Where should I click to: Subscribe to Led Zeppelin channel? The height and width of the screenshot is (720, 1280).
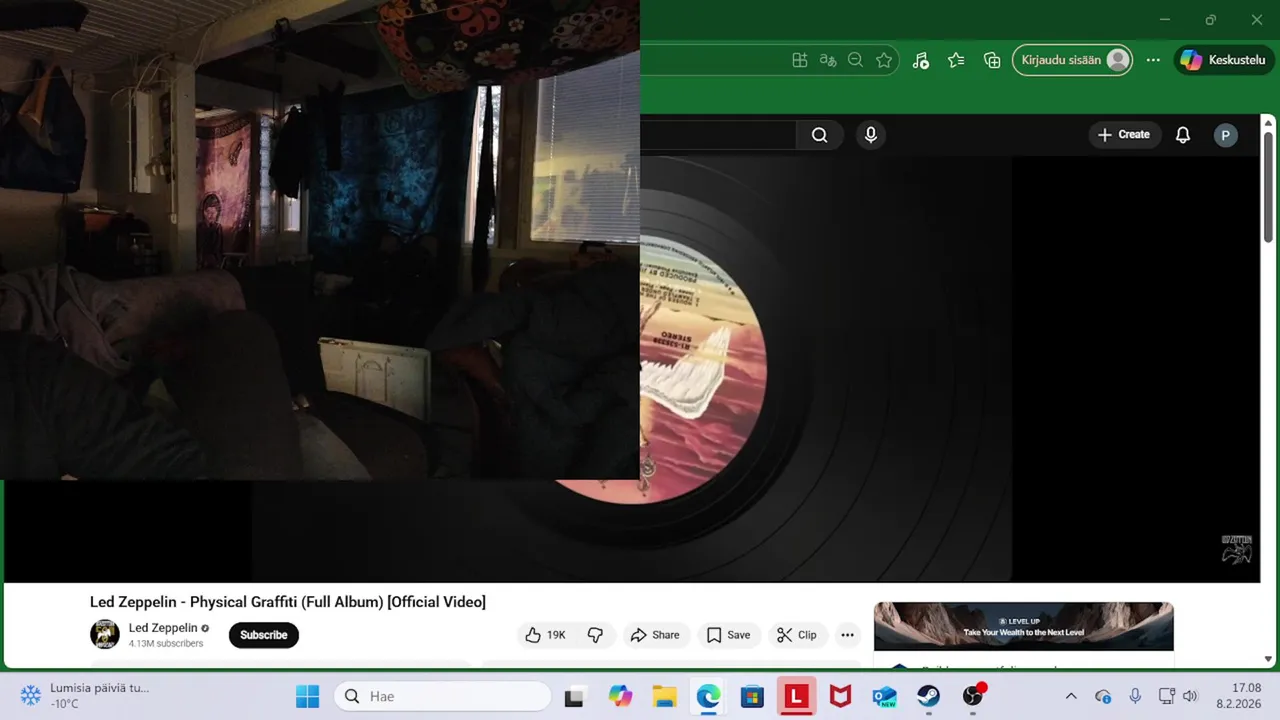[x=264, y=635]
